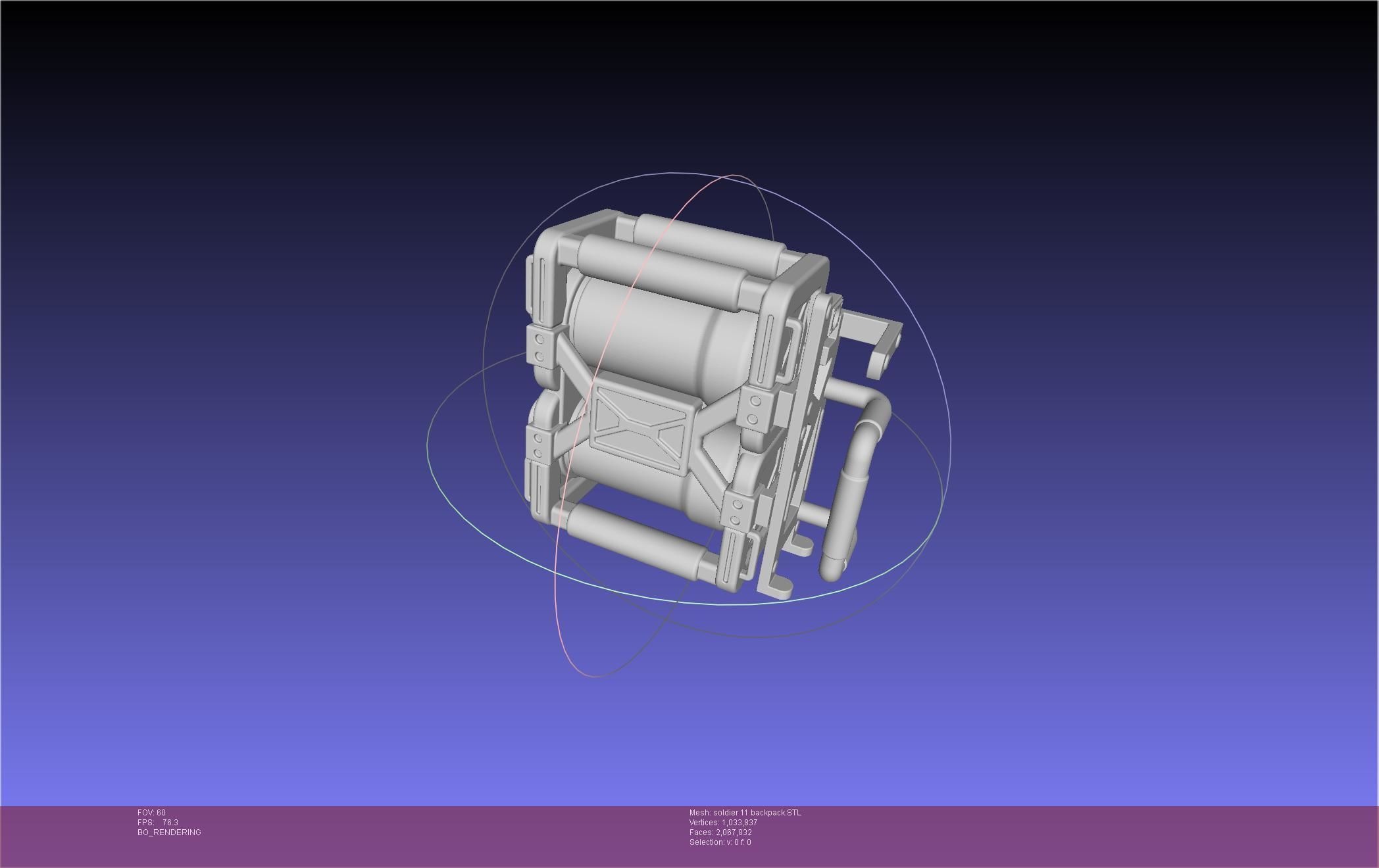Click the Mesh: soldier 11 backpack.STL label
This screenshot has width=1379, height=868.
745,813
